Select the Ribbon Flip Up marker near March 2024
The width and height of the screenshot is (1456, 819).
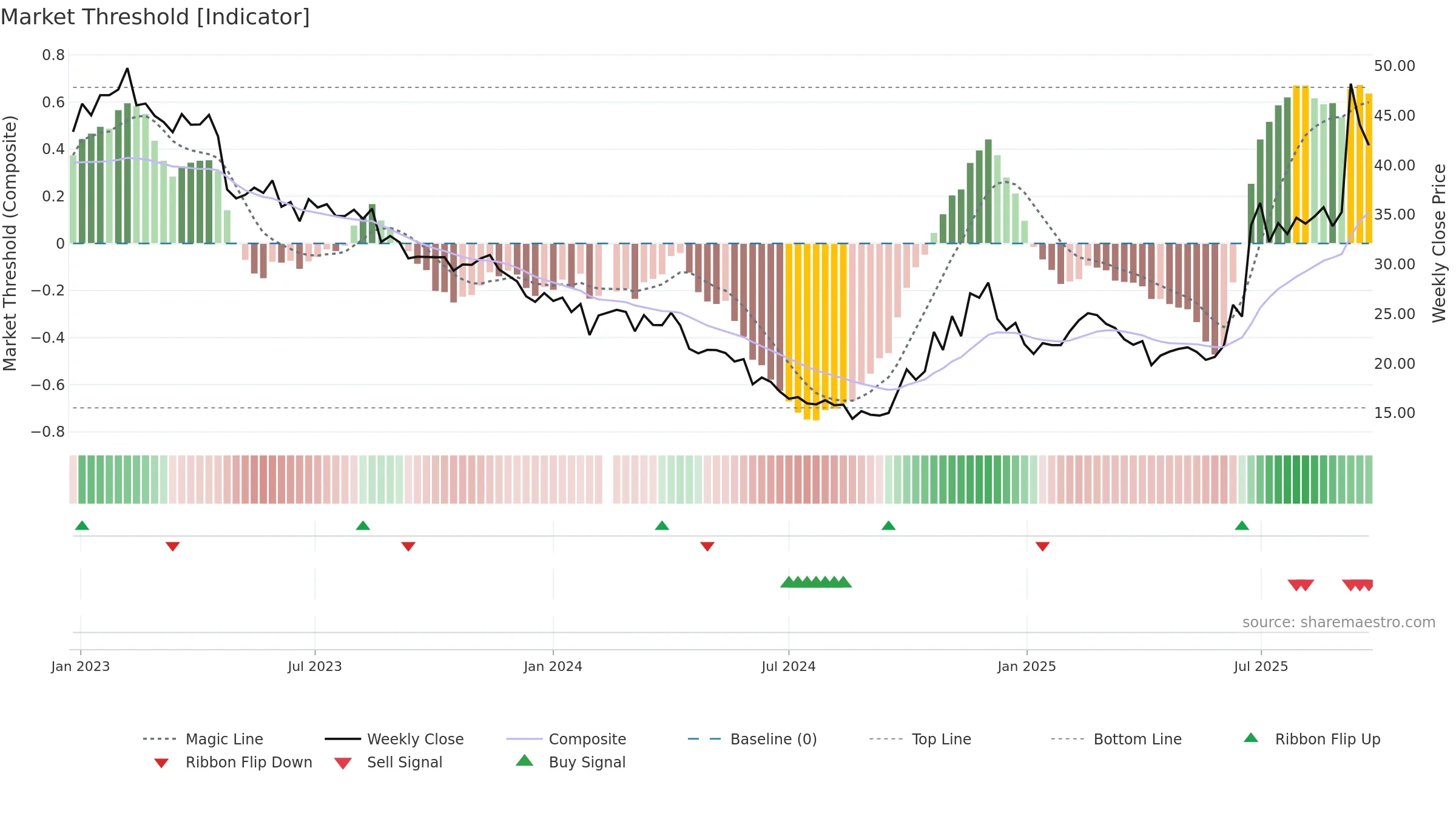click(662, 525)
